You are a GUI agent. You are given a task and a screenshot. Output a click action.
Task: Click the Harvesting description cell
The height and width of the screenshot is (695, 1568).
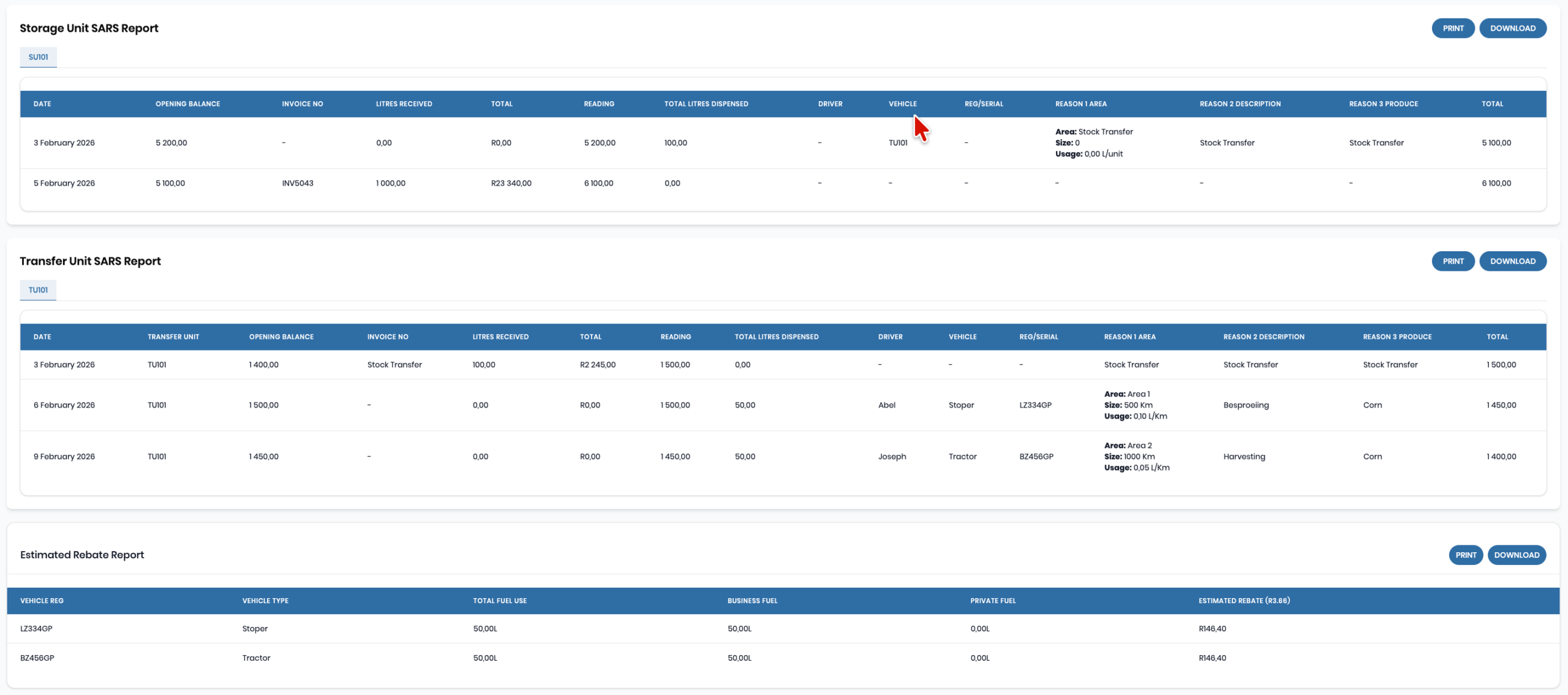[1244, 457]
